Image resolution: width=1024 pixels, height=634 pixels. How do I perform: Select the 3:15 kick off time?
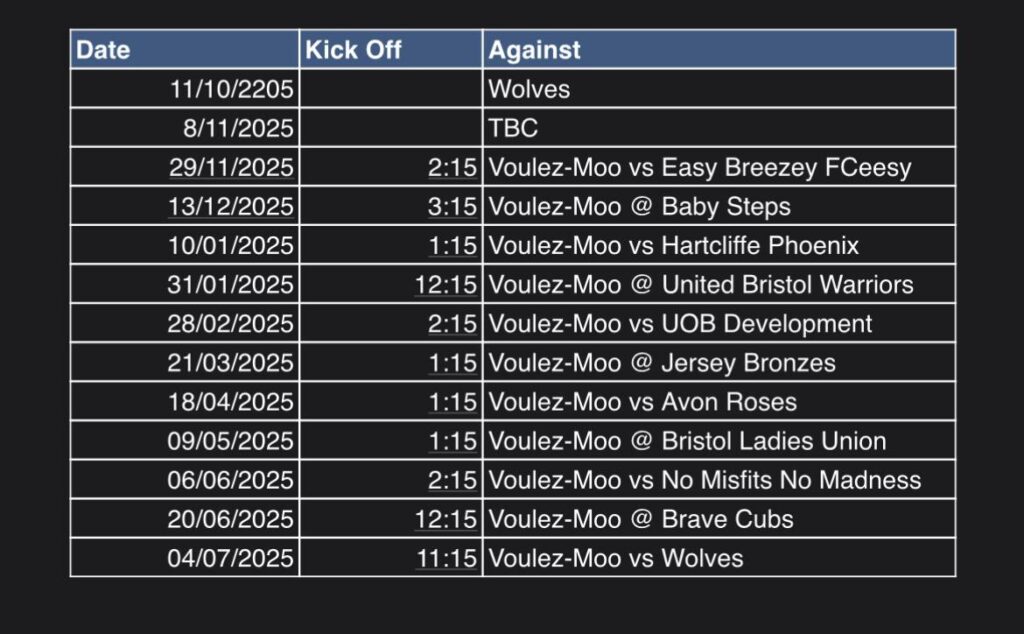[x=452, y=206]
